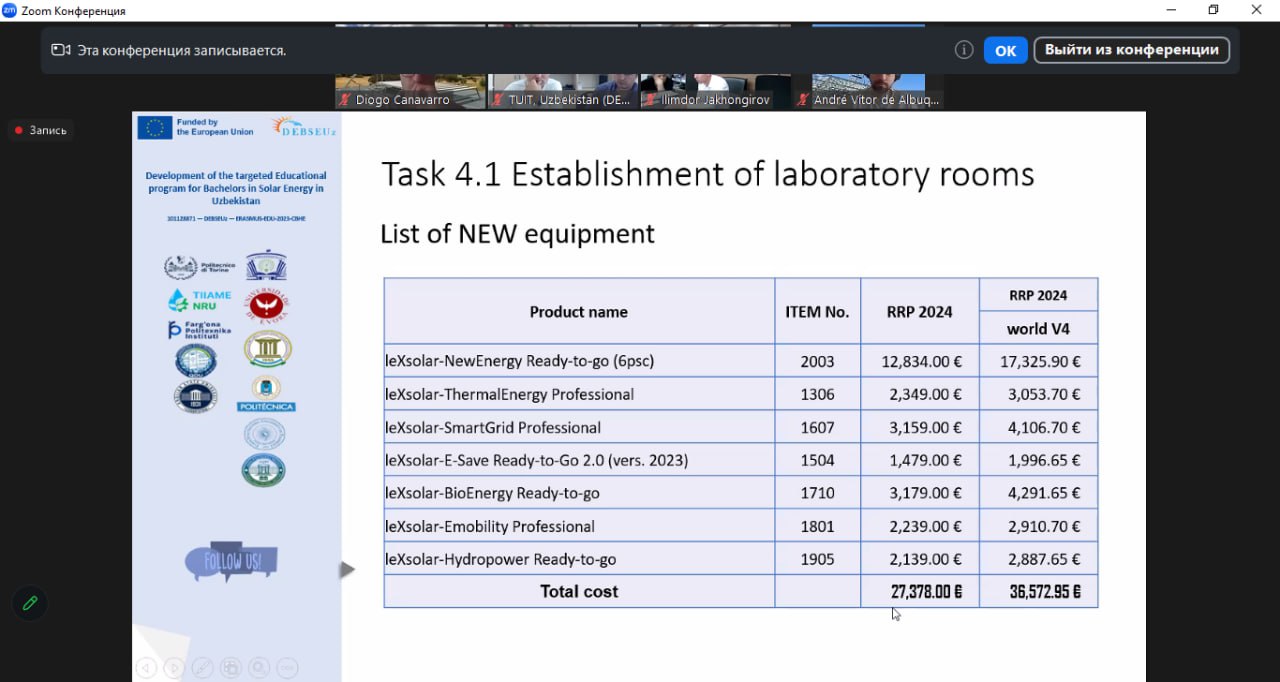
Task: Click the Zoom icon in title bar
Action: pyautogui.click(x=10, y=10)
